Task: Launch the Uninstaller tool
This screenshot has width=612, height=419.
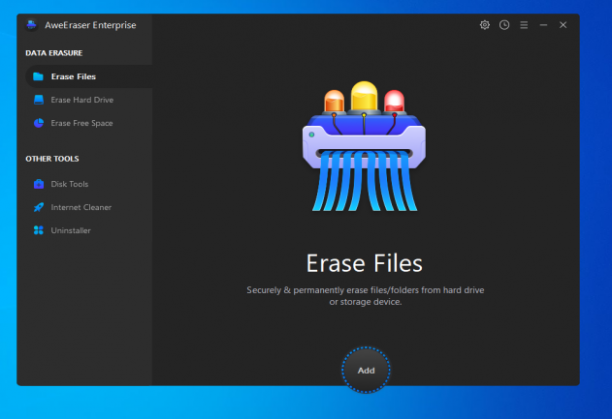Action: [89, 230]
